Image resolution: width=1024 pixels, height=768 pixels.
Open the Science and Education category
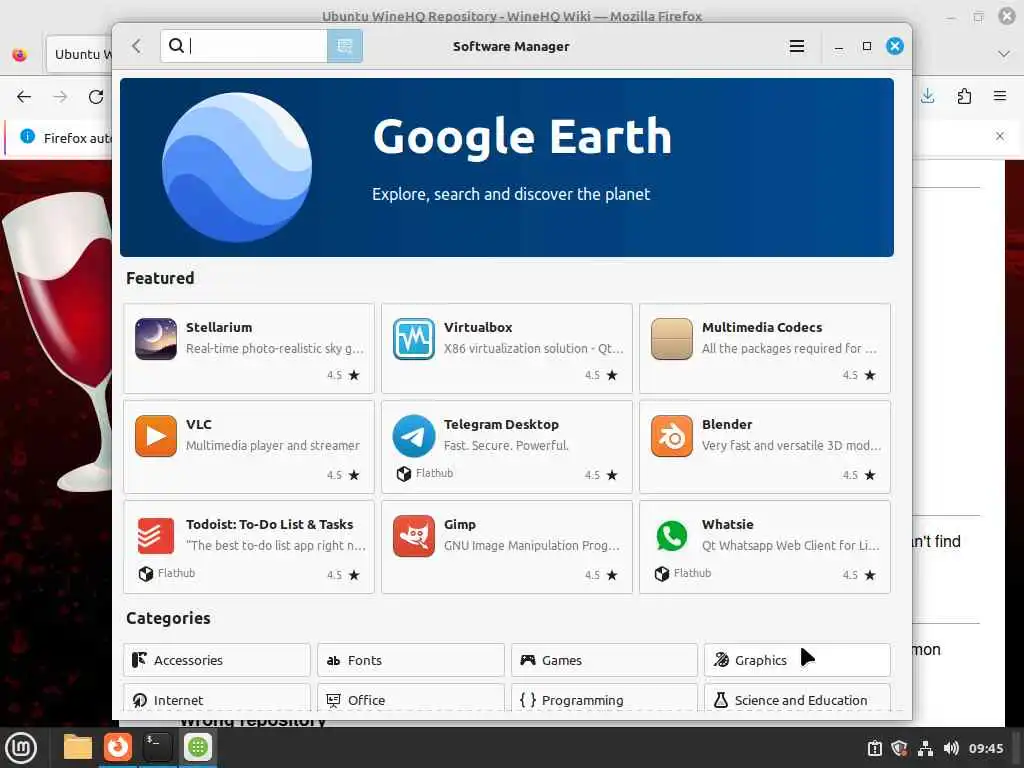click(x=797, y=698)
